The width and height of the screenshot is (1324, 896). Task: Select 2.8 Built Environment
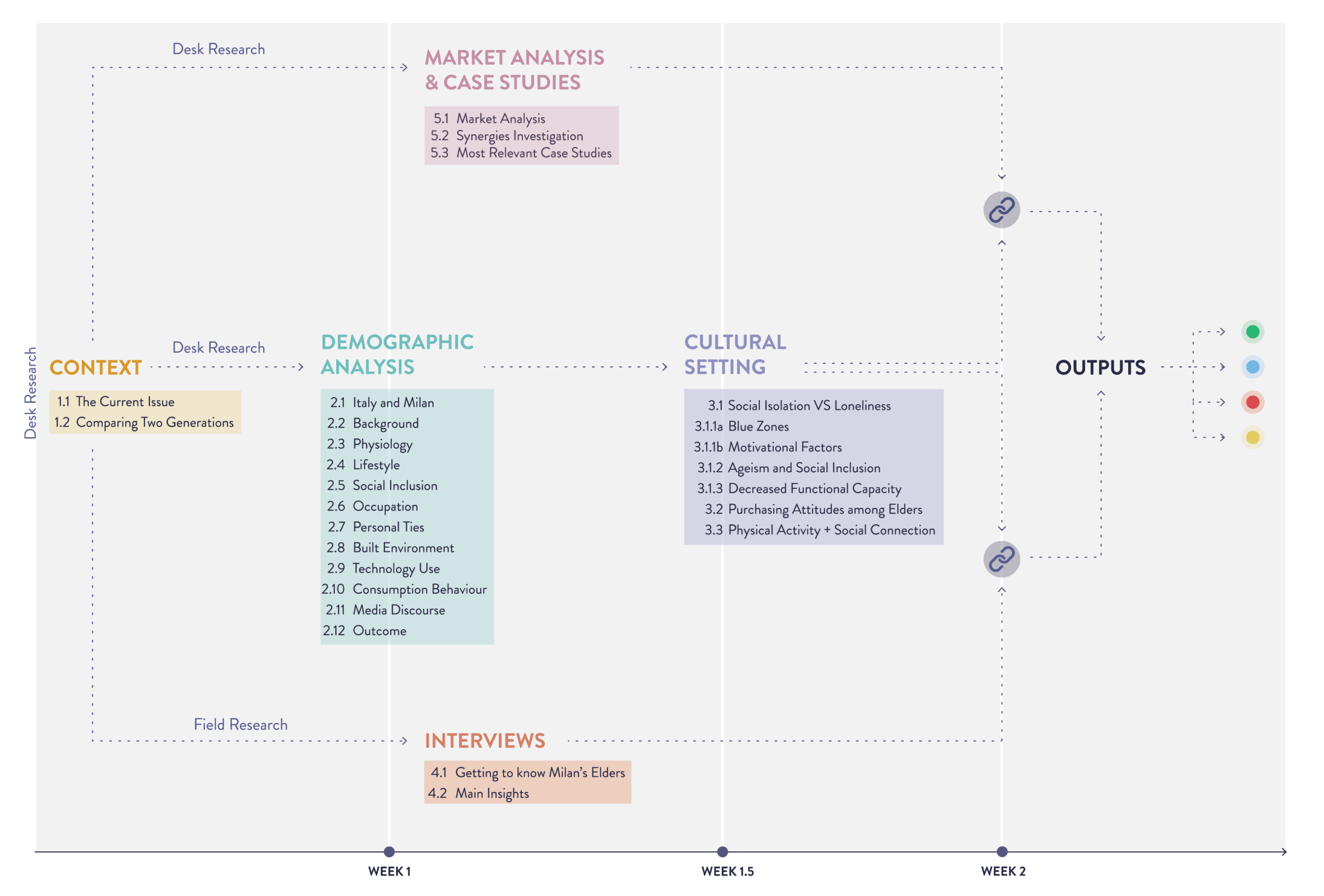pos(390,547)
